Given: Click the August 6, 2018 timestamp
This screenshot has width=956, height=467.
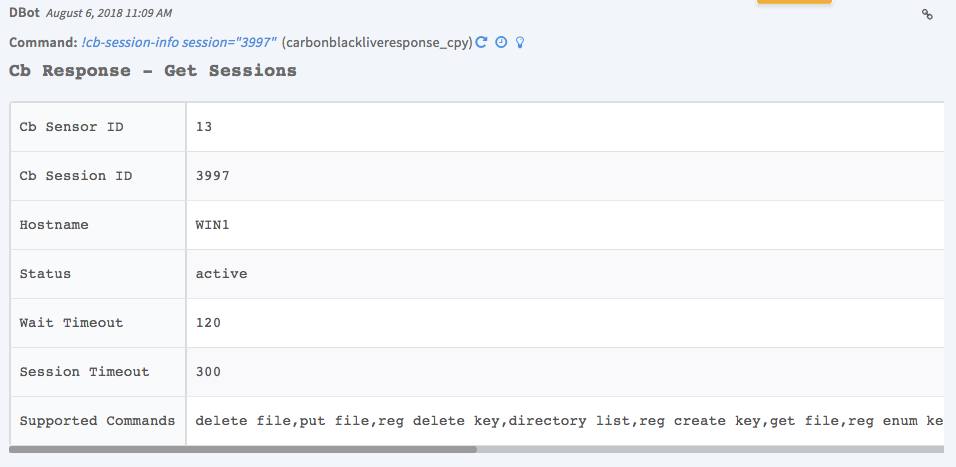Looking at the screenshot, I should [108, 14].
